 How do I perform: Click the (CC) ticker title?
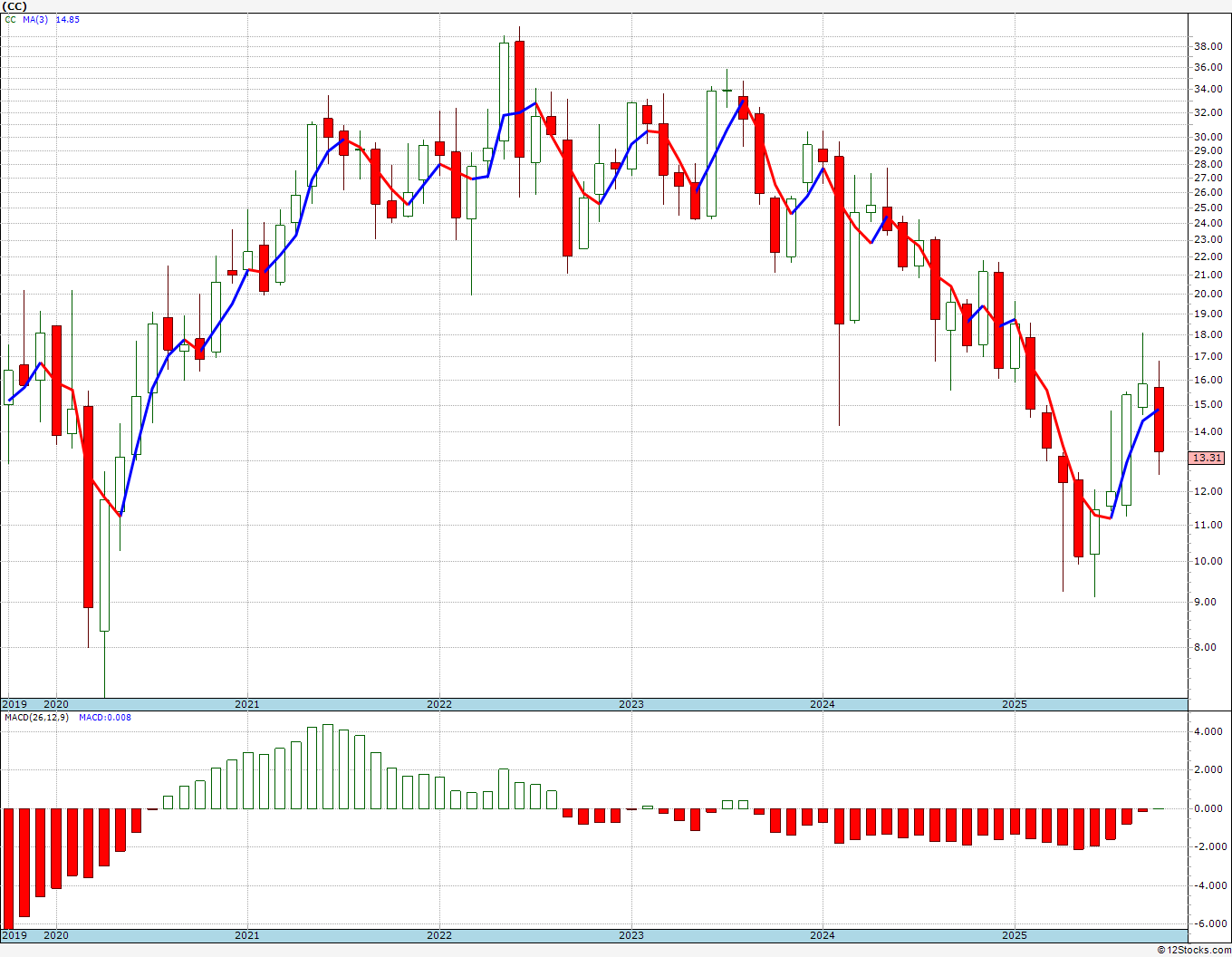coord(14,5)
